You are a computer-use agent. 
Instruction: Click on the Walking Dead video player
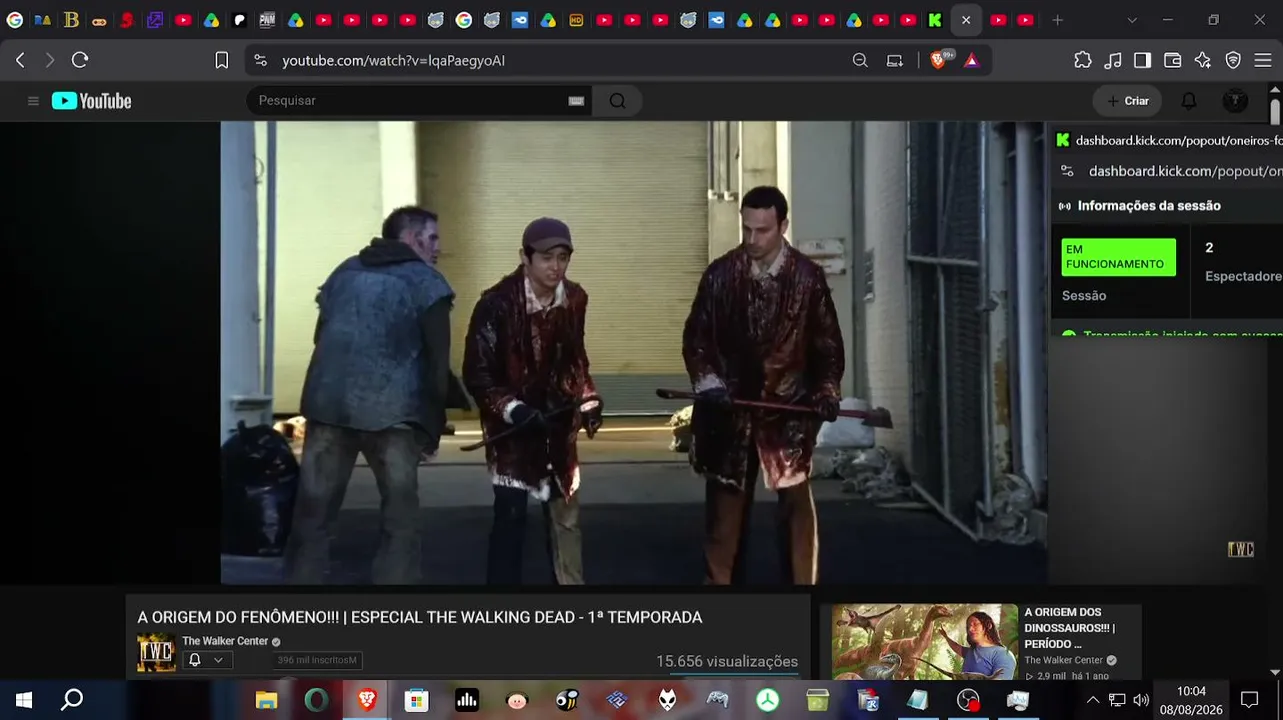pyautogui.click(x=633, y=353)
